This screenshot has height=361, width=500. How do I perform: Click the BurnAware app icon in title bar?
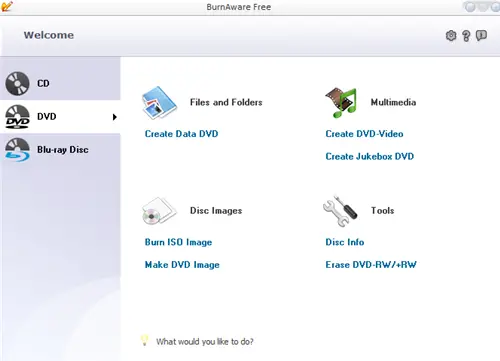coord(7,6)
